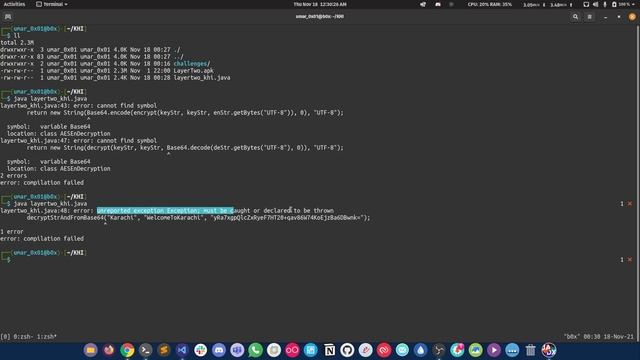
Task: Click the tmux clock showing 18-Nov-21
Action: pos(608,337)
